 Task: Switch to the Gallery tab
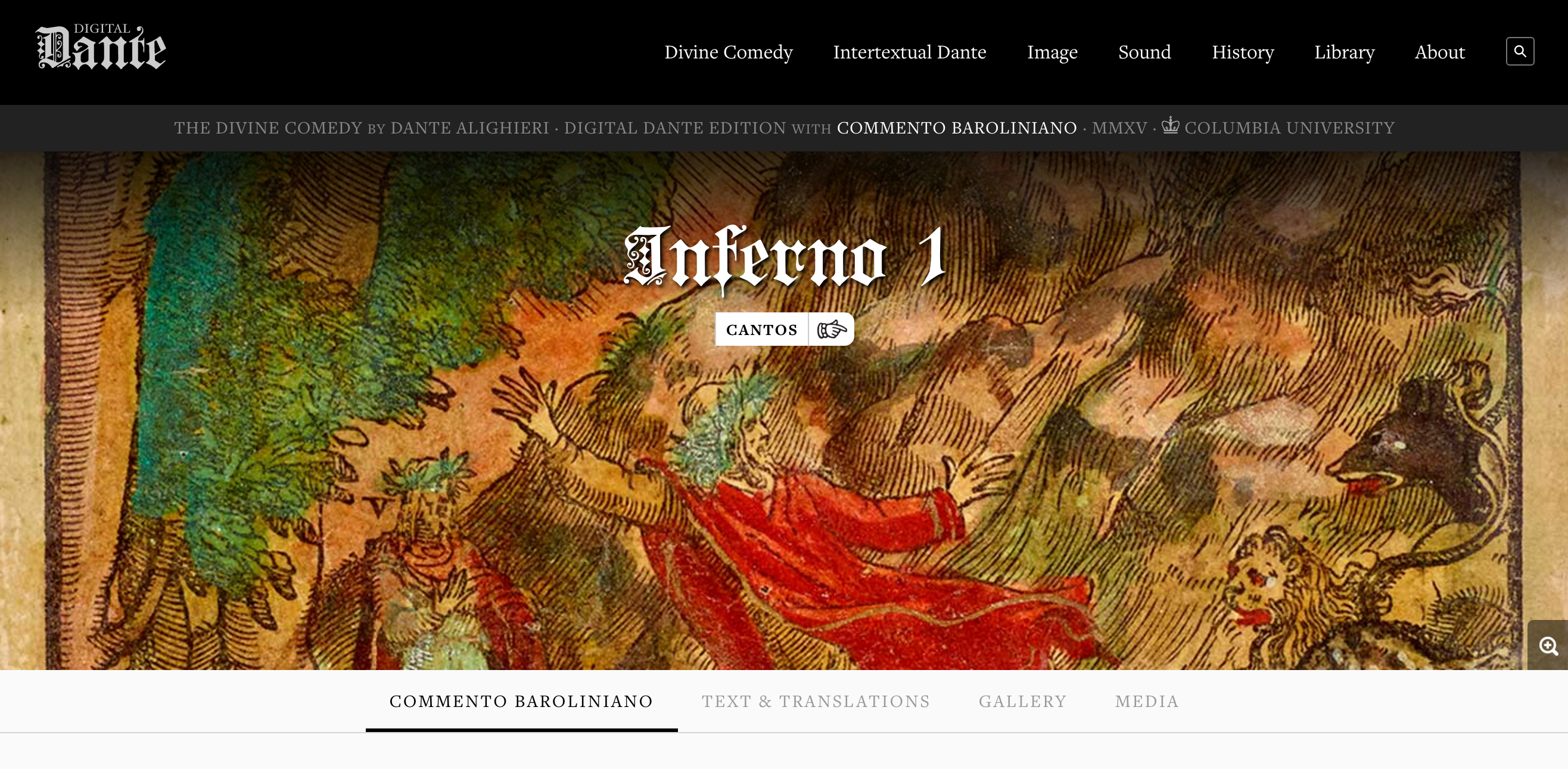point(1023,702)
